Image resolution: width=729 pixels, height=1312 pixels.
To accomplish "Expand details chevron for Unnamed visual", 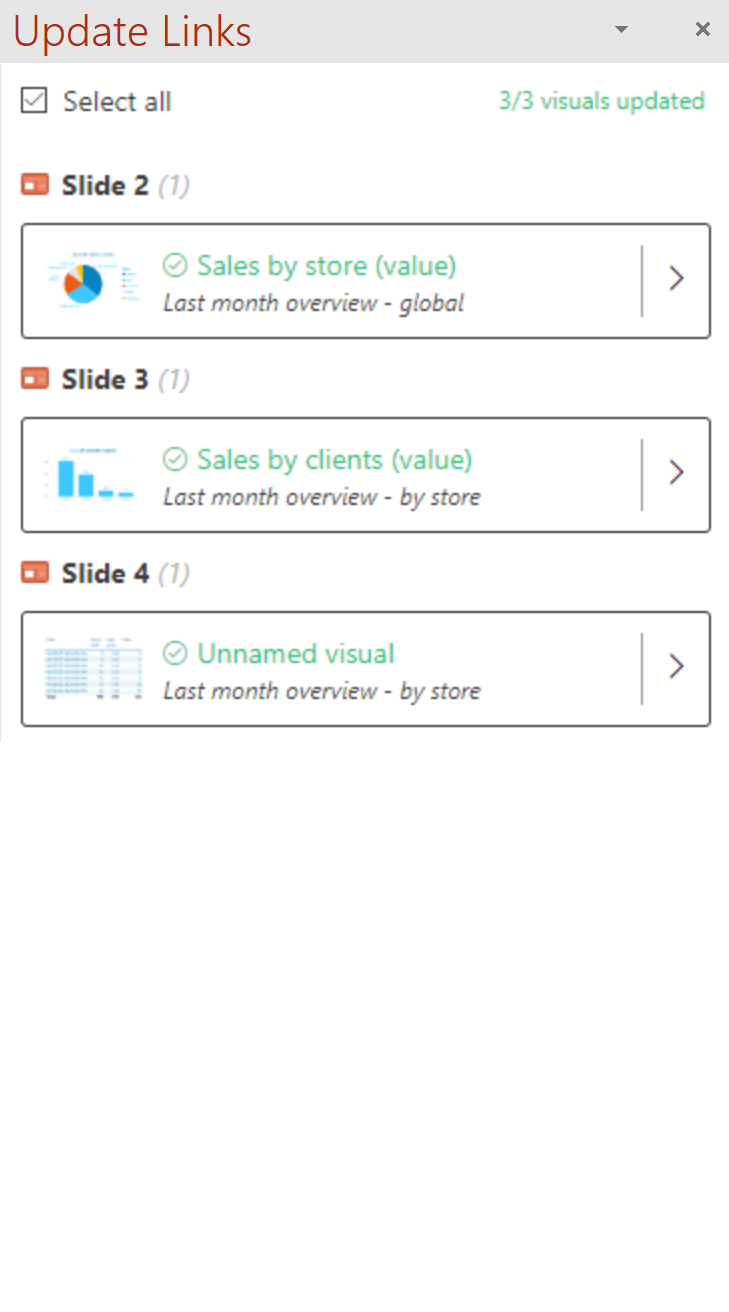I will pos(676,667).
